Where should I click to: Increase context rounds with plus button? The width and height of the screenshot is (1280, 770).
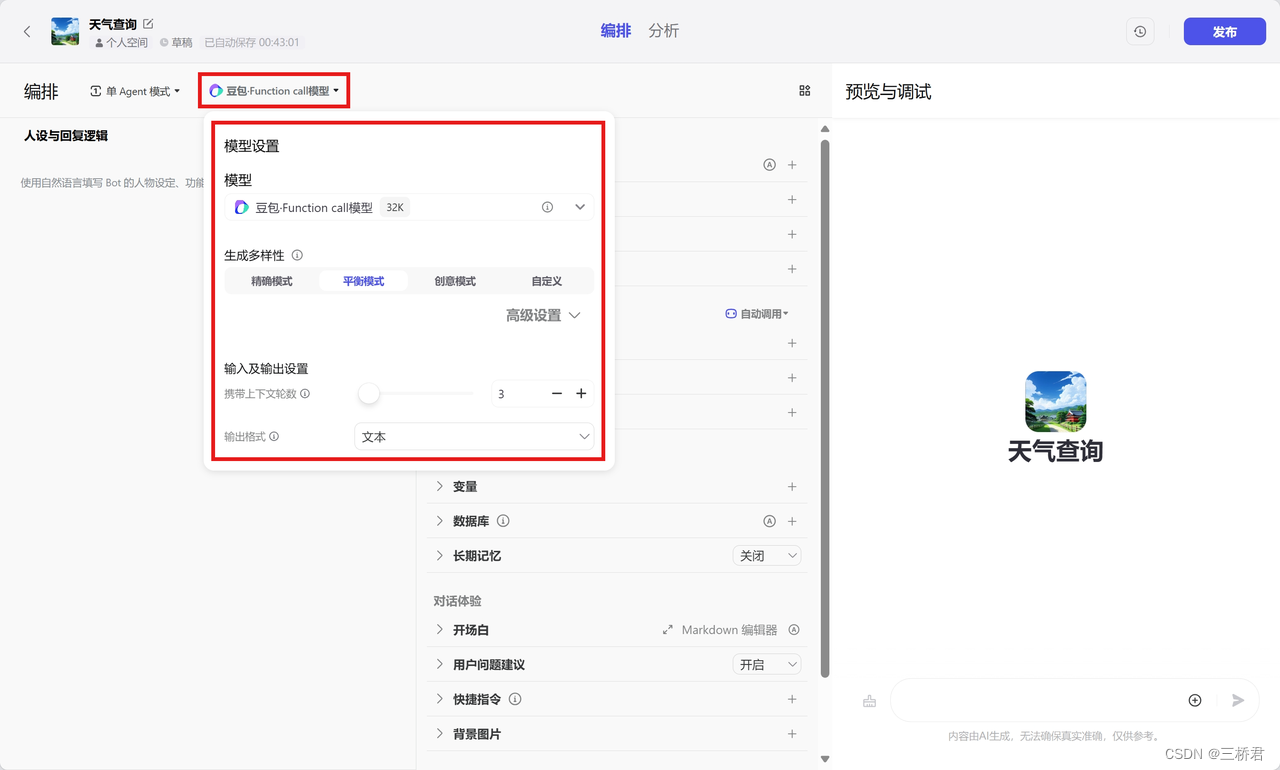(581, 394)
